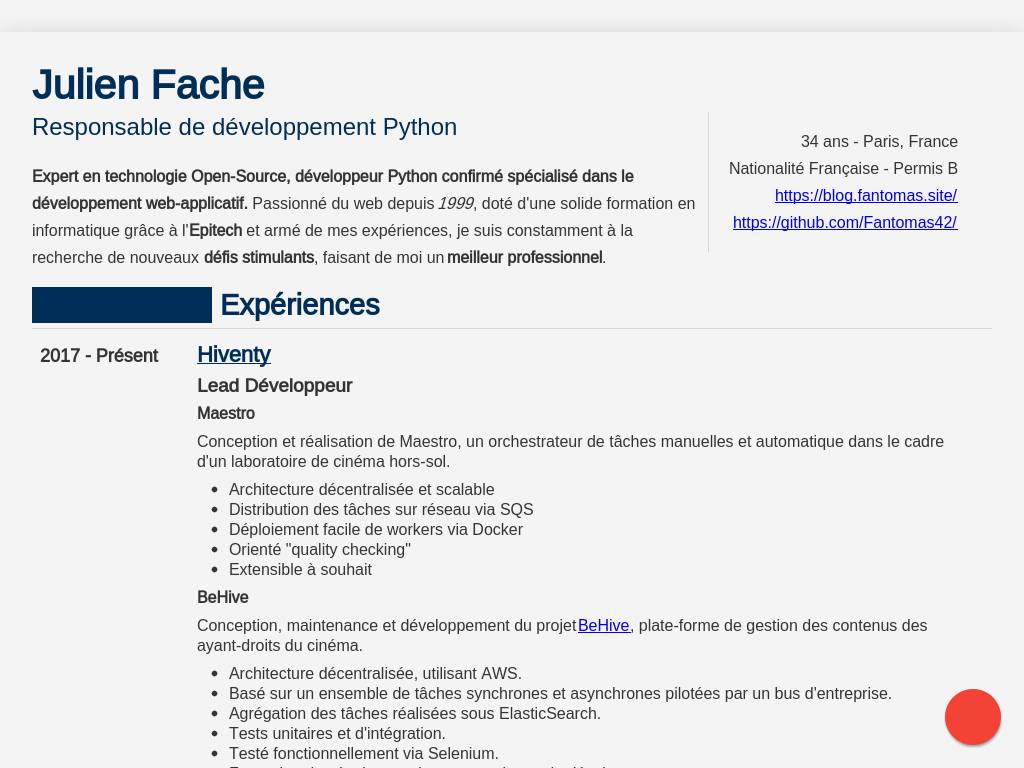
Task: Click the Maestro project subheading
Action: pyautogui.click(x=226, y=413)
